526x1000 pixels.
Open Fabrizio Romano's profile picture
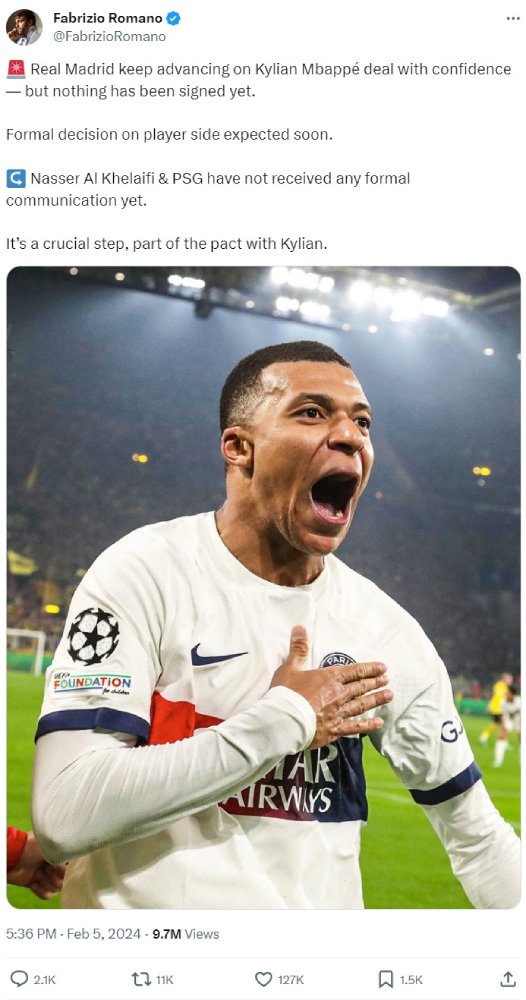(24, 27)
